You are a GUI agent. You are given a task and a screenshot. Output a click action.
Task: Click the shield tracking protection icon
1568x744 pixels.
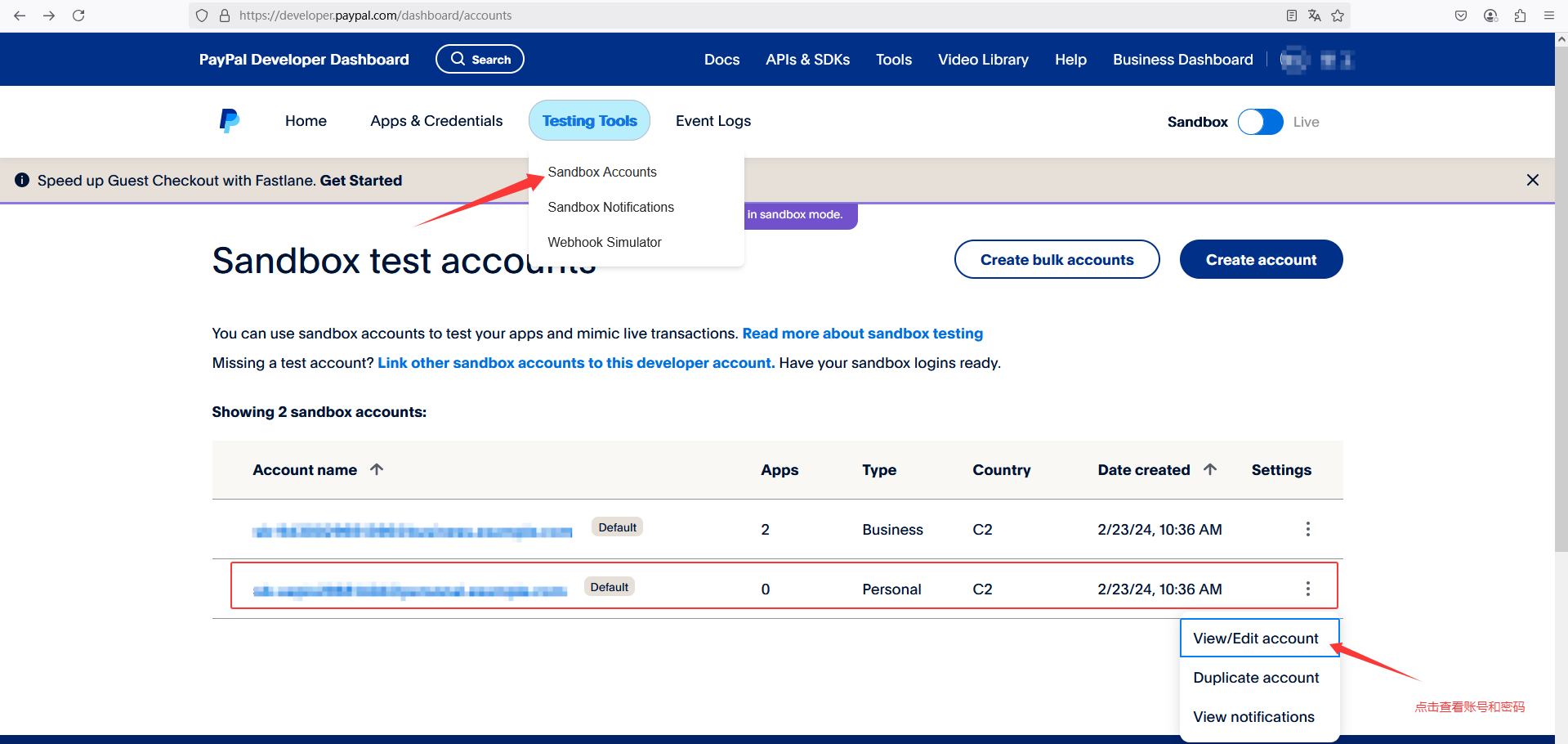pyautogui.click(x=203, y=16)
